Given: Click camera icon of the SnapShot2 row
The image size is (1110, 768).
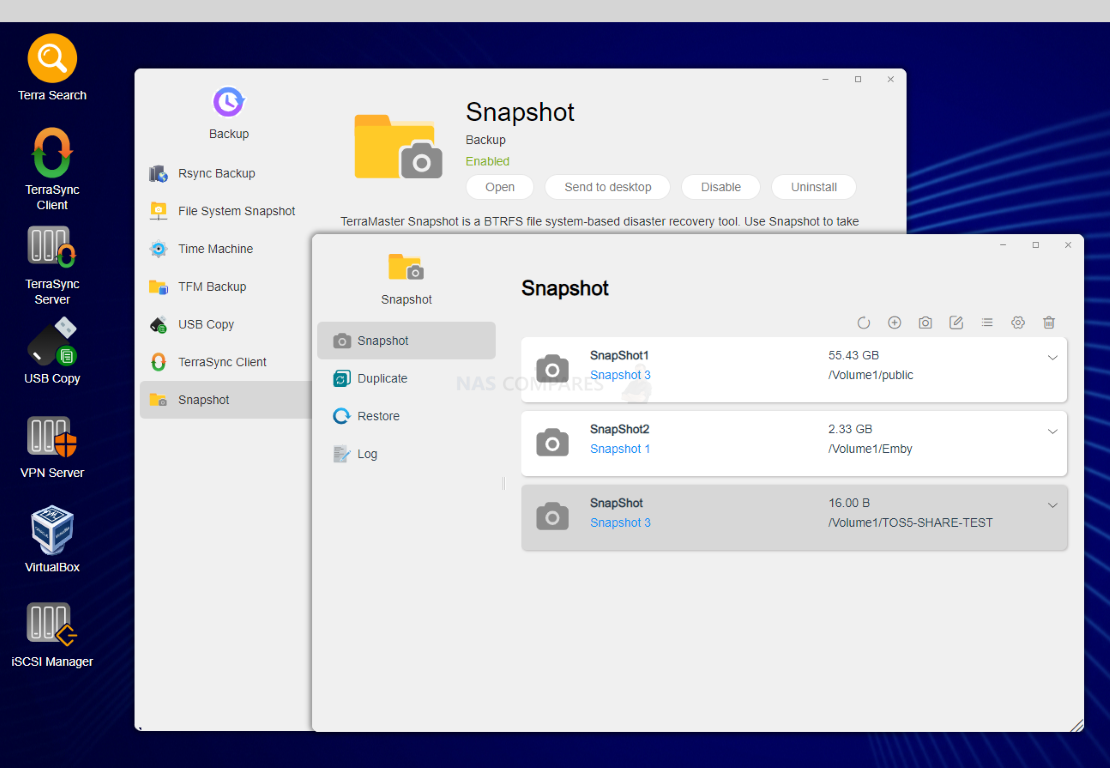Looking at the screenshot, I should (x=552, y=442).
